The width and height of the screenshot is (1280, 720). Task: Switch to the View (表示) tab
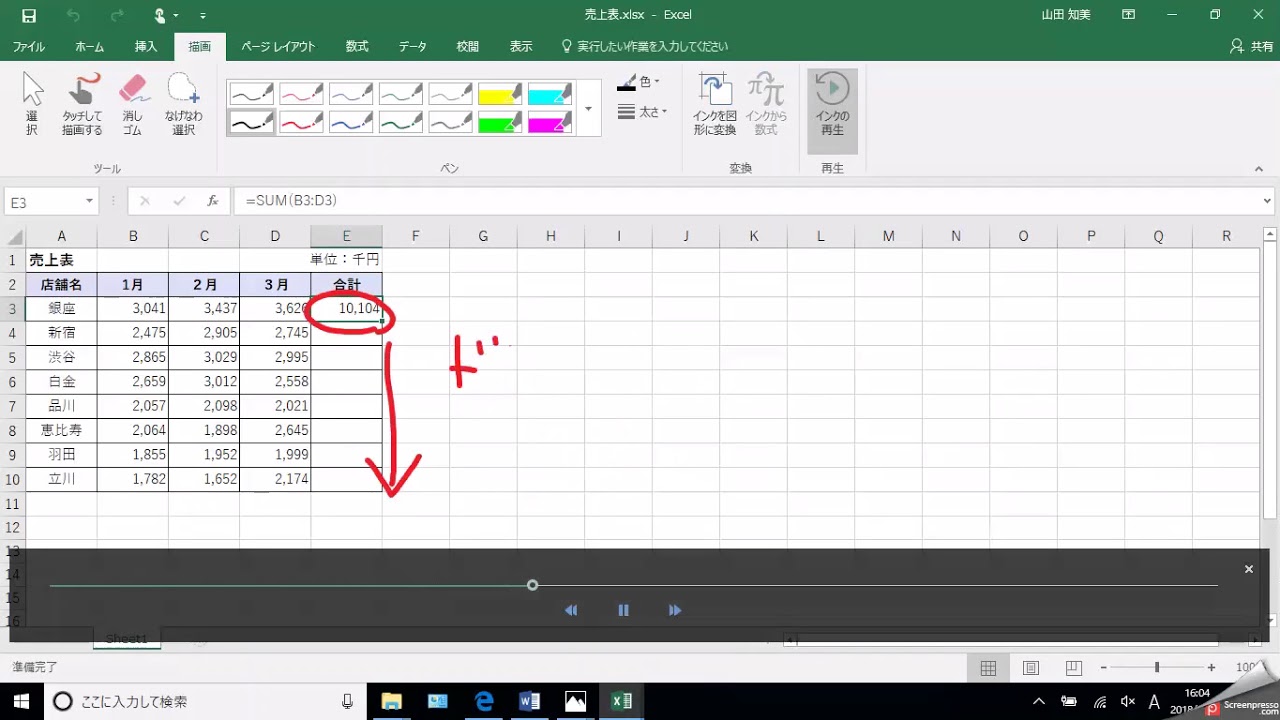point(521,47)
